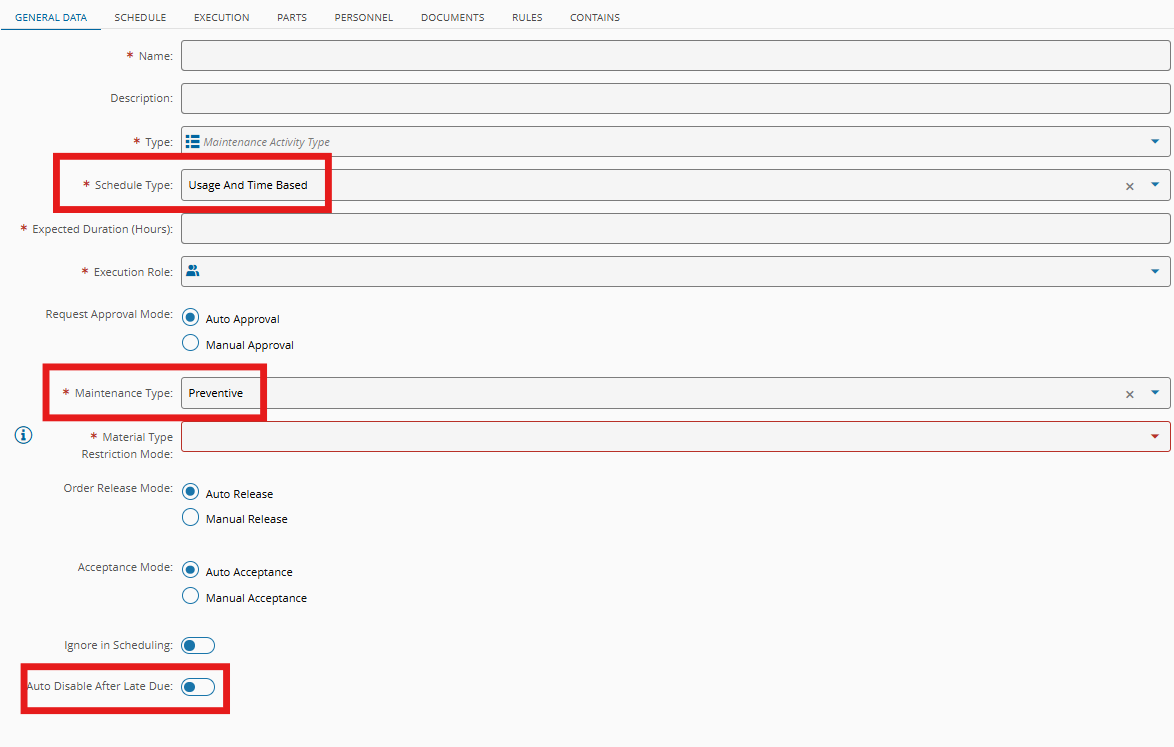1174x747 pixels.
Task: Go to the Parts tab
Action: (292, 17)
